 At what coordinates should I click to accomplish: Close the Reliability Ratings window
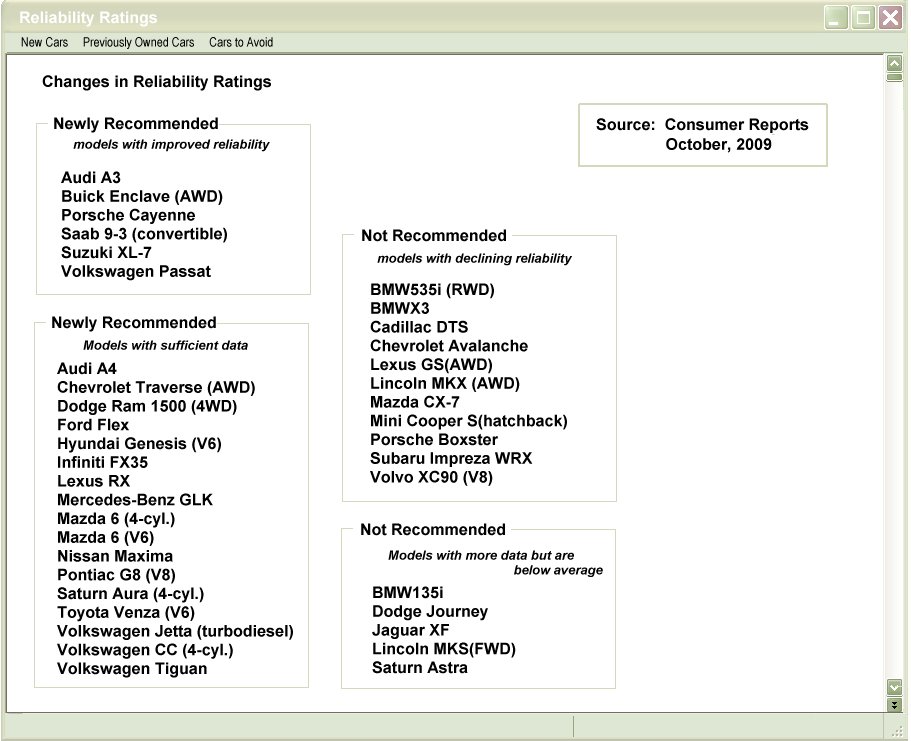(x=890, y=18)
